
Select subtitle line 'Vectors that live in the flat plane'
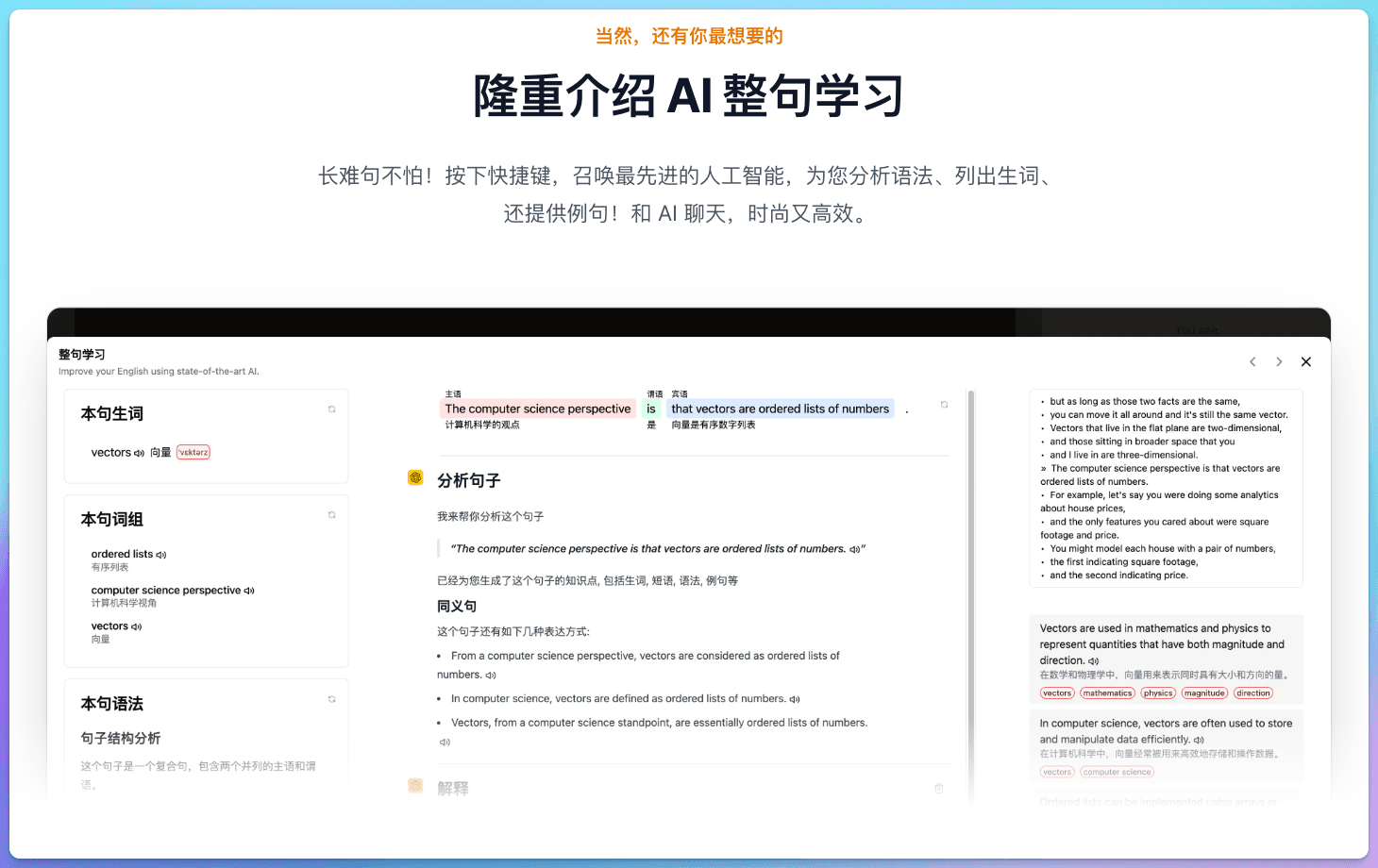1166,428
